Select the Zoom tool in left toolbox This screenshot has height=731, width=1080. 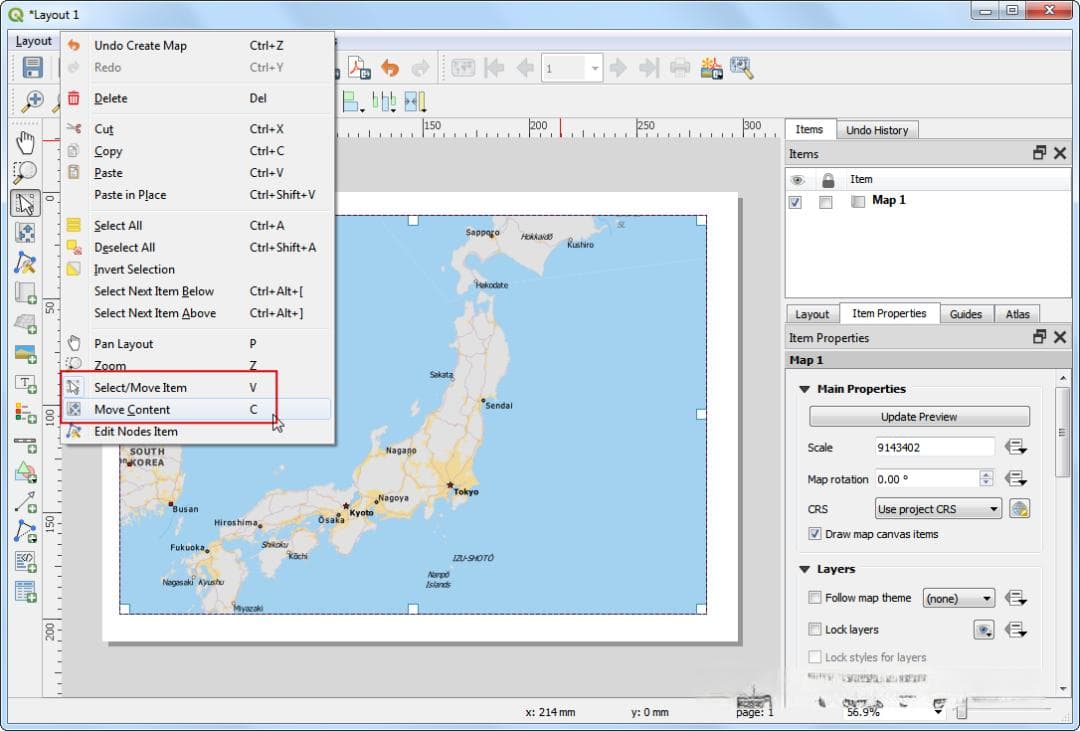[25, 172]
